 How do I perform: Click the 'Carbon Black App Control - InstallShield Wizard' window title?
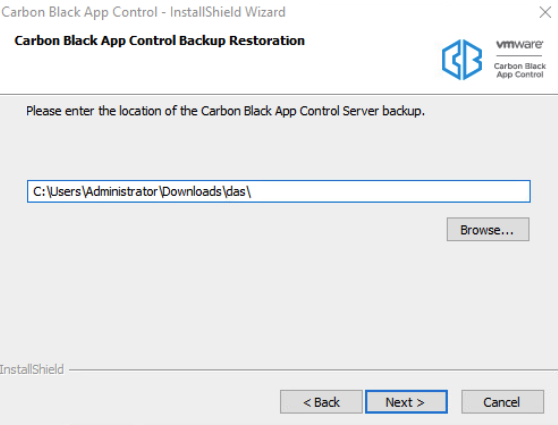[143, 12]
